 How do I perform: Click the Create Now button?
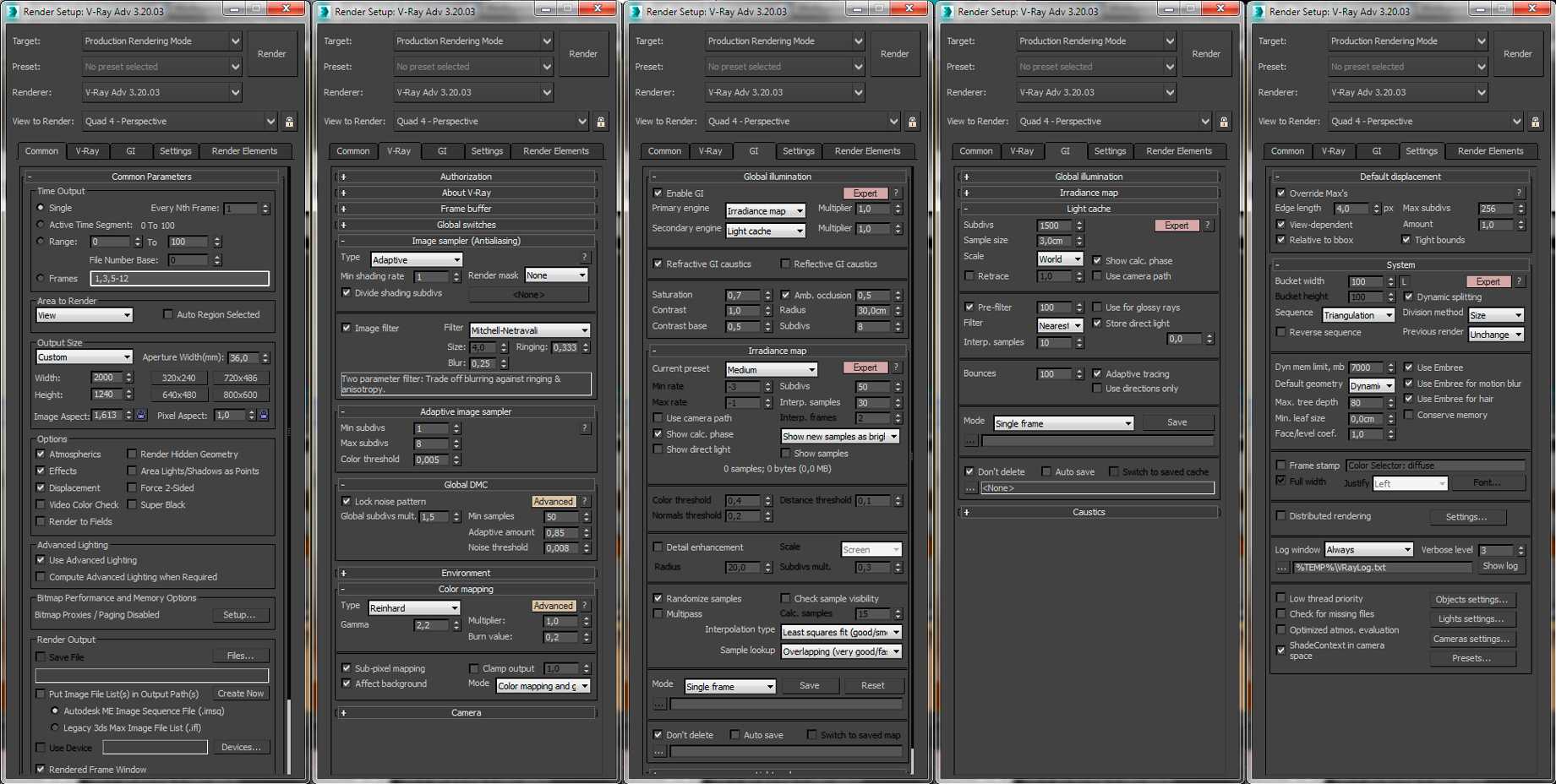tap(240, 694)
